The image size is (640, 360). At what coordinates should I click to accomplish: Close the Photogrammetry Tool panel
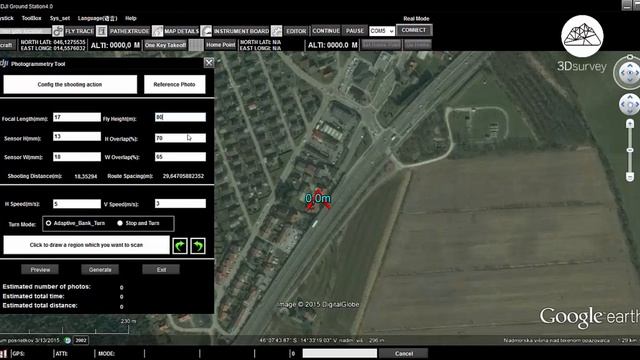point(209,62)
